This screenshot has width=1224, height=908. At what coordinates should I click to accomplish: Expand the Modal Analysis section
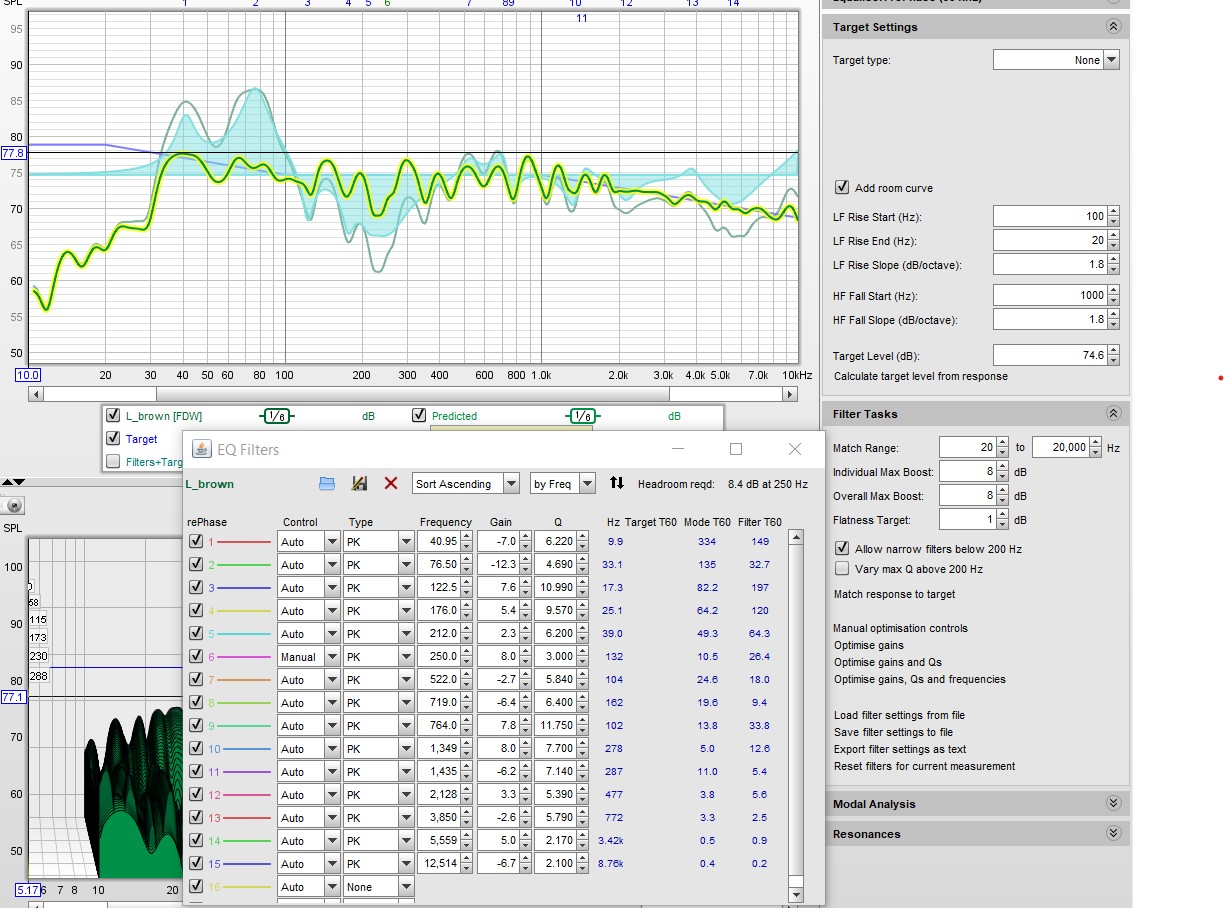coord(1113,804)
